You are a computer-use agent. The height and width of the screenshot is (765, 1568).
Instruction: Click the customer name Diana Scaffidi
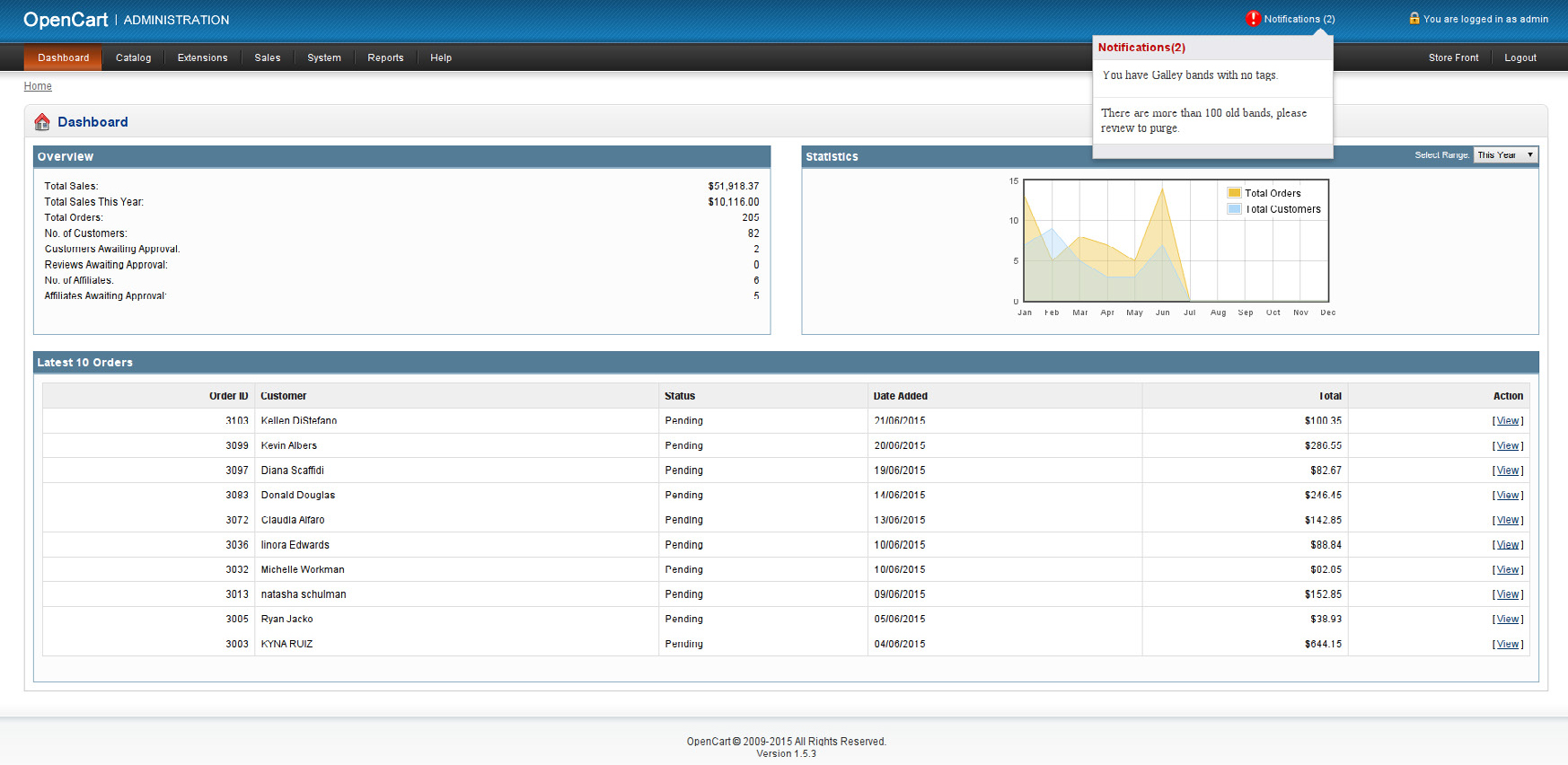292,470
